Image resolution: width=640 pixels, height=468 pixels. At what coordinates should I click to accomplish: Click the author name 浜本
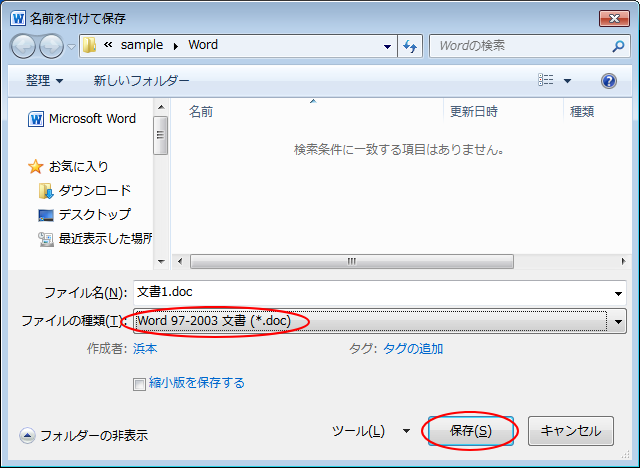(x=145, y=349)
